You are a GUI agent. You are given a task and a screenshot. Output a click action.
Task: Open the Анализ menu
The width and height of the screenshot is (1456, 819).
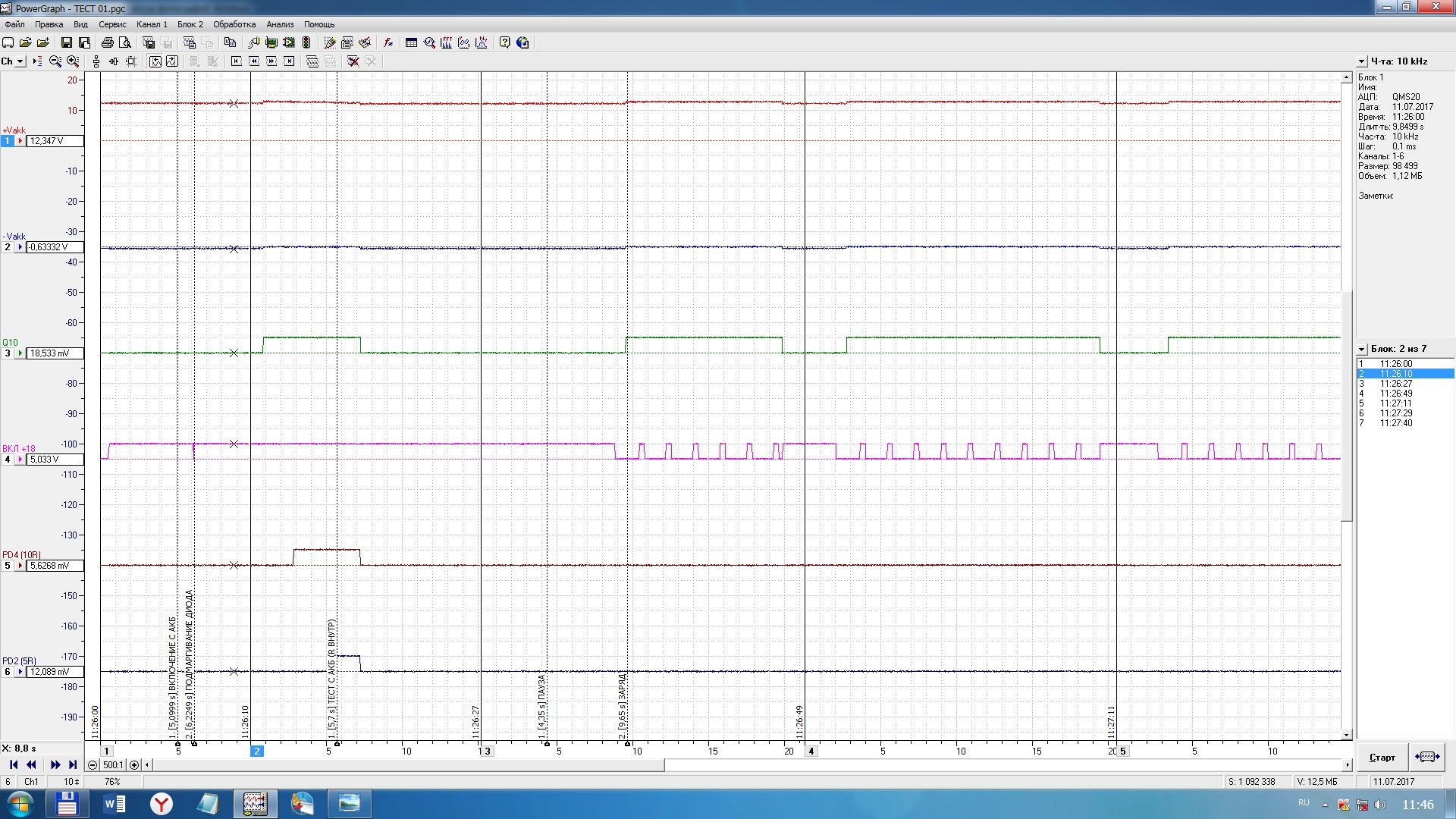(280, 24)
